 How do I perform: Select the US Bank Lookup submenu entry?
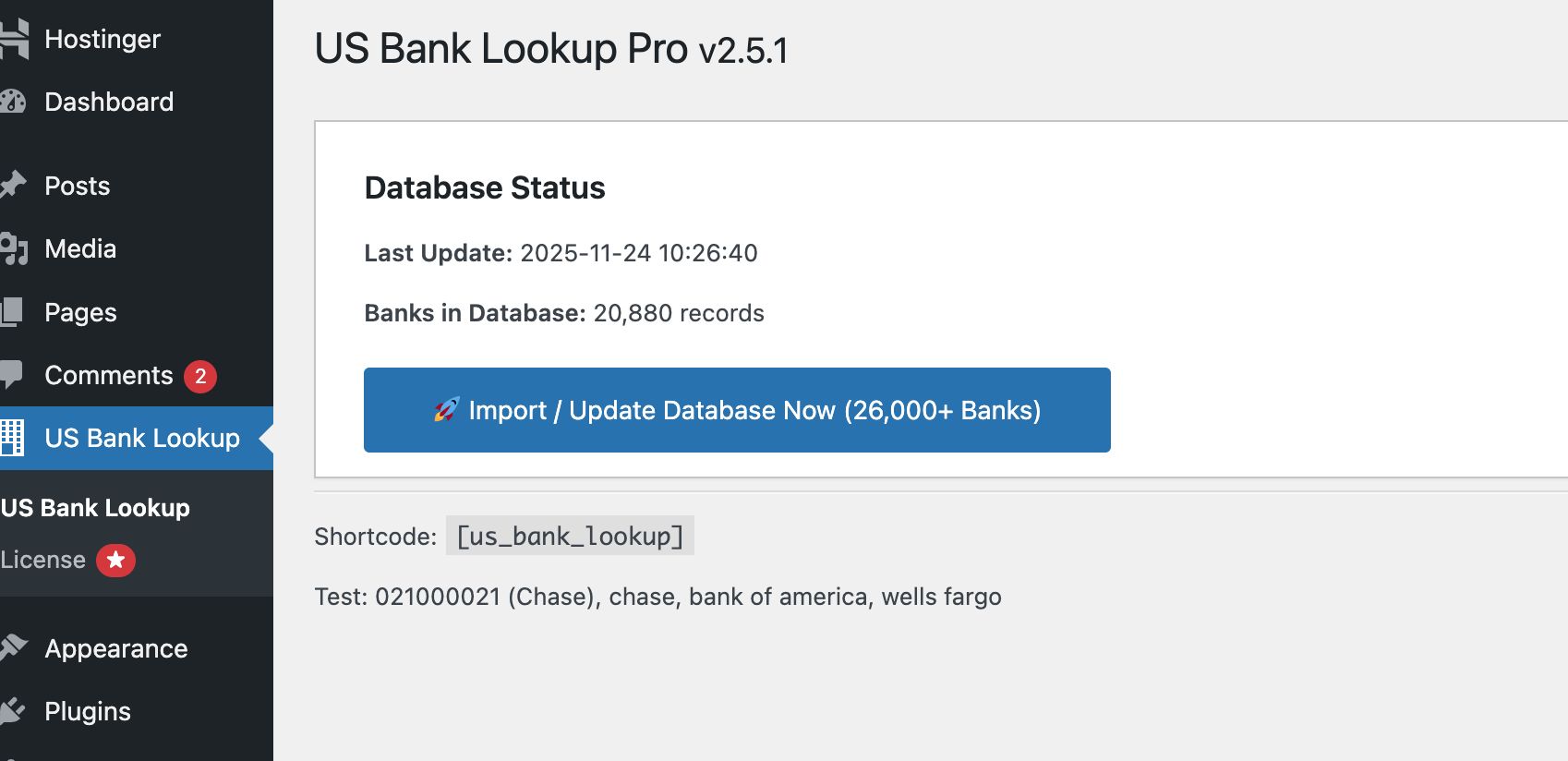click(x=96, y=508)
